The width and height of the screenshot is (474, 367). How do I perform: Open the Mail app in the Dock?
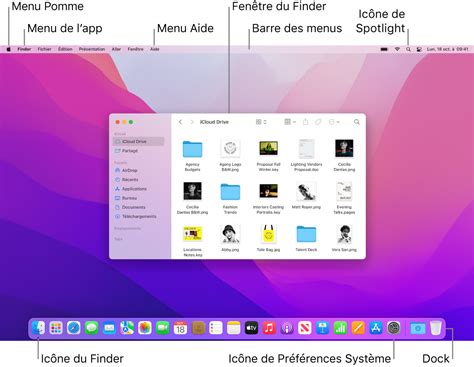point(109,328)
